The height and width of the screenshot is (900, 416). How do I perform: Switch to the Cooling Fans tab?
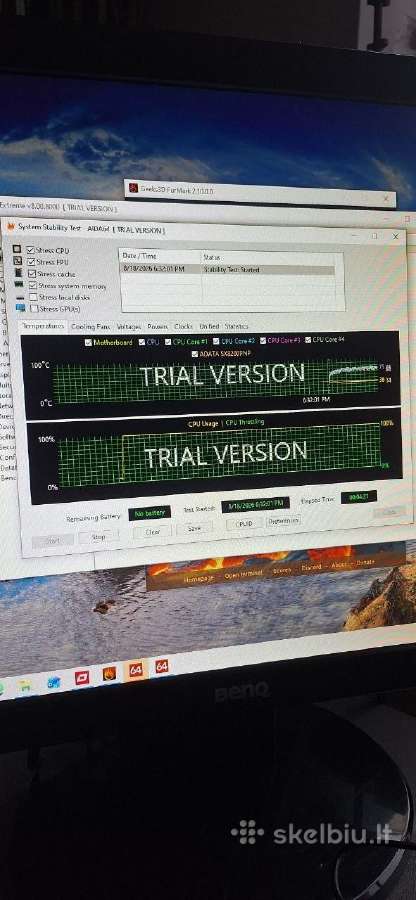(90, 326)
